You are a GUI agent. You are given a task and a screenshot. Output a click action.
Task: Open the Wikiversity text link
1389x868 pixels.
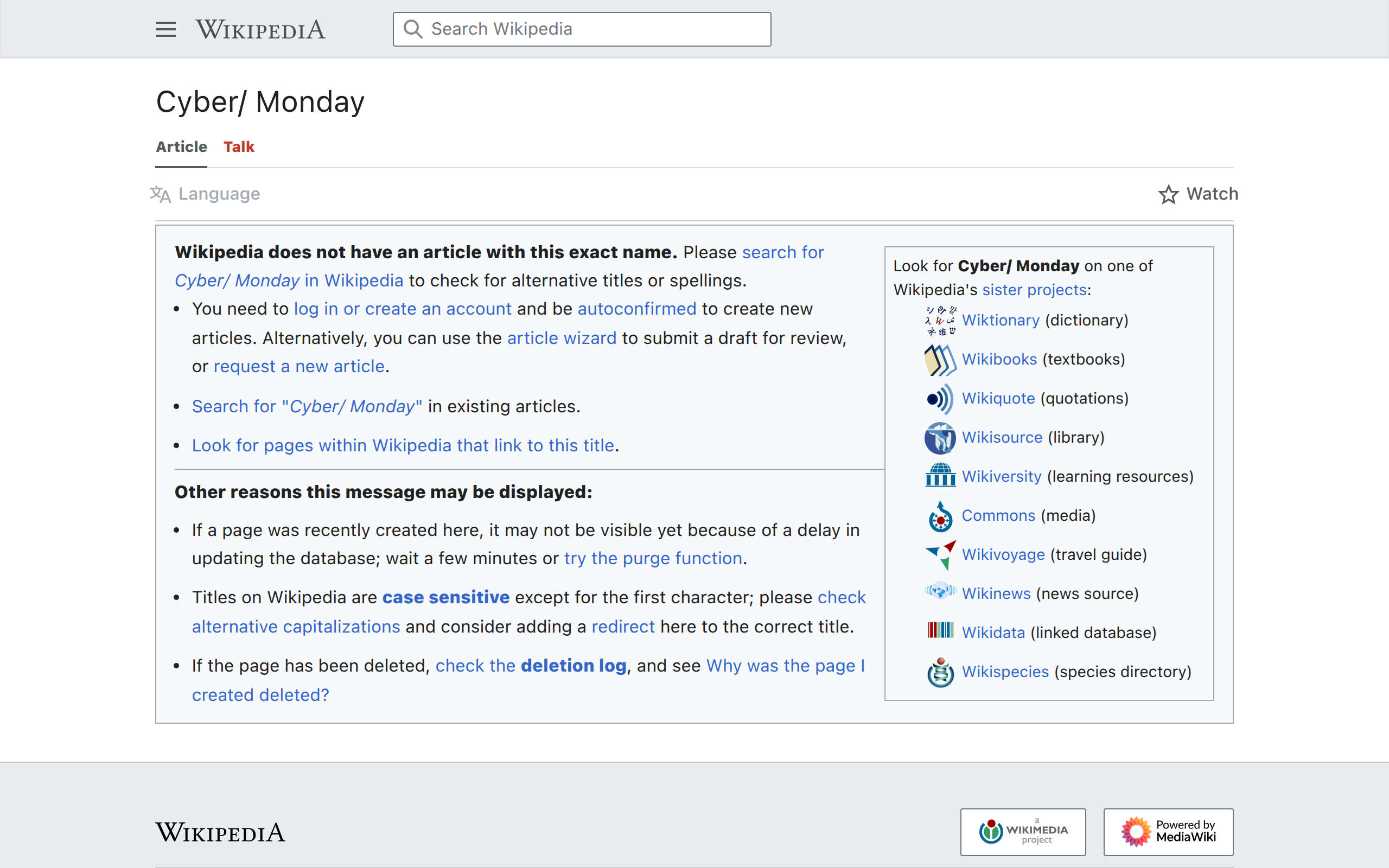pos(1002,476)
